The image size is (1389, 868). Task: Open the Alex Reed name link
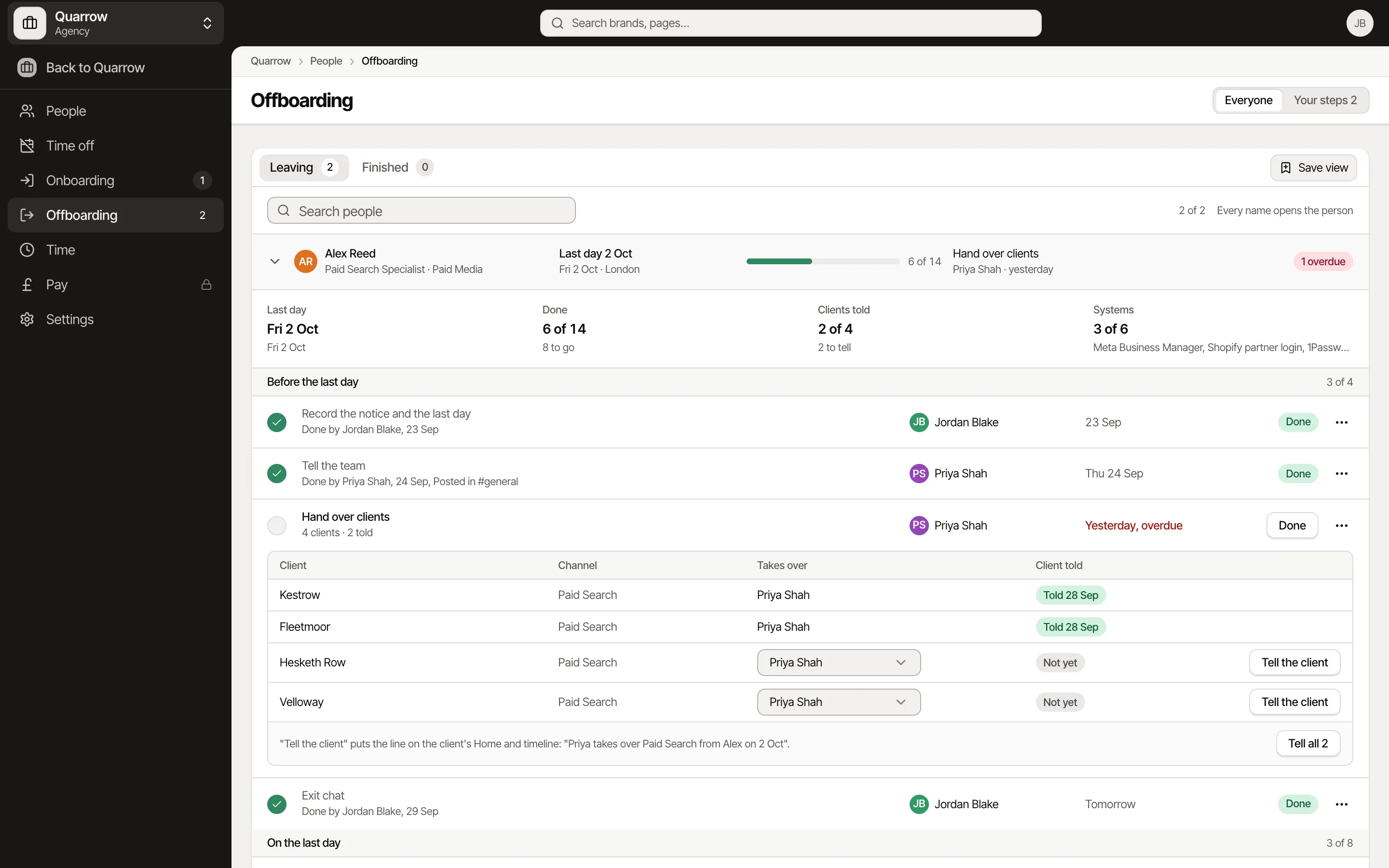pos(350,254)
